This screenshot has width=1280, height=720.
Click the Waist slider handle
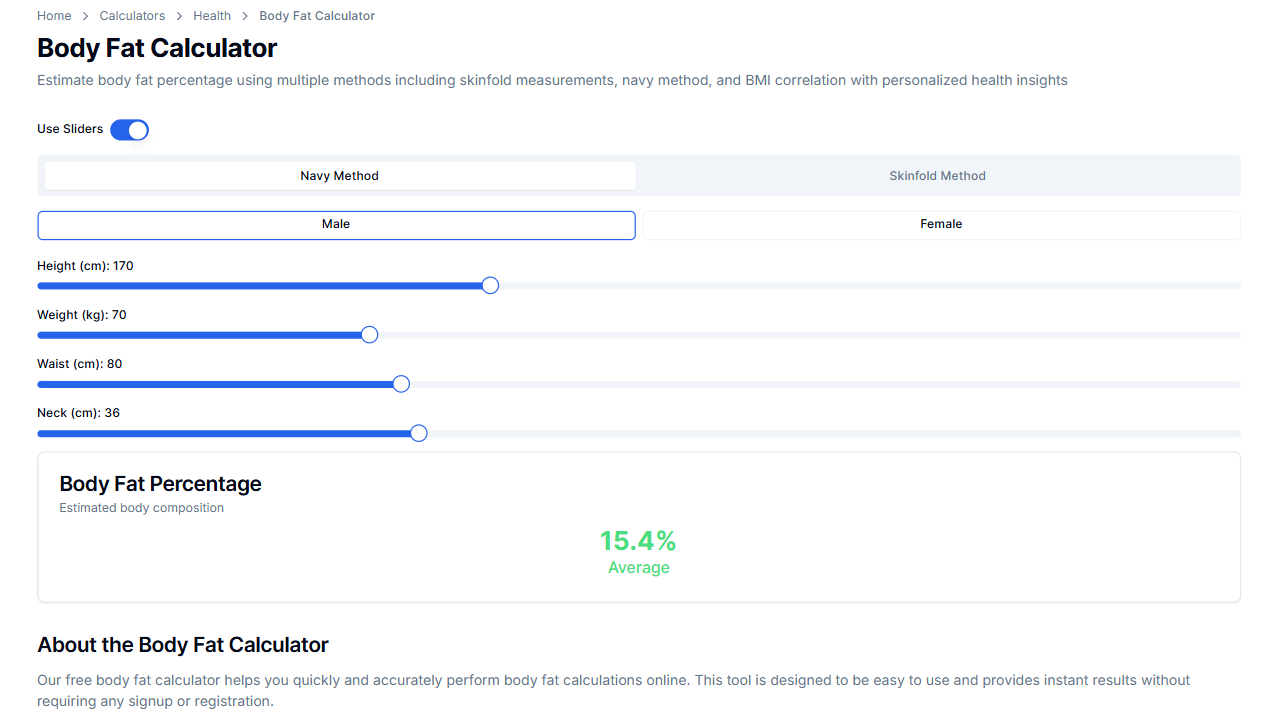coord(400,383)
